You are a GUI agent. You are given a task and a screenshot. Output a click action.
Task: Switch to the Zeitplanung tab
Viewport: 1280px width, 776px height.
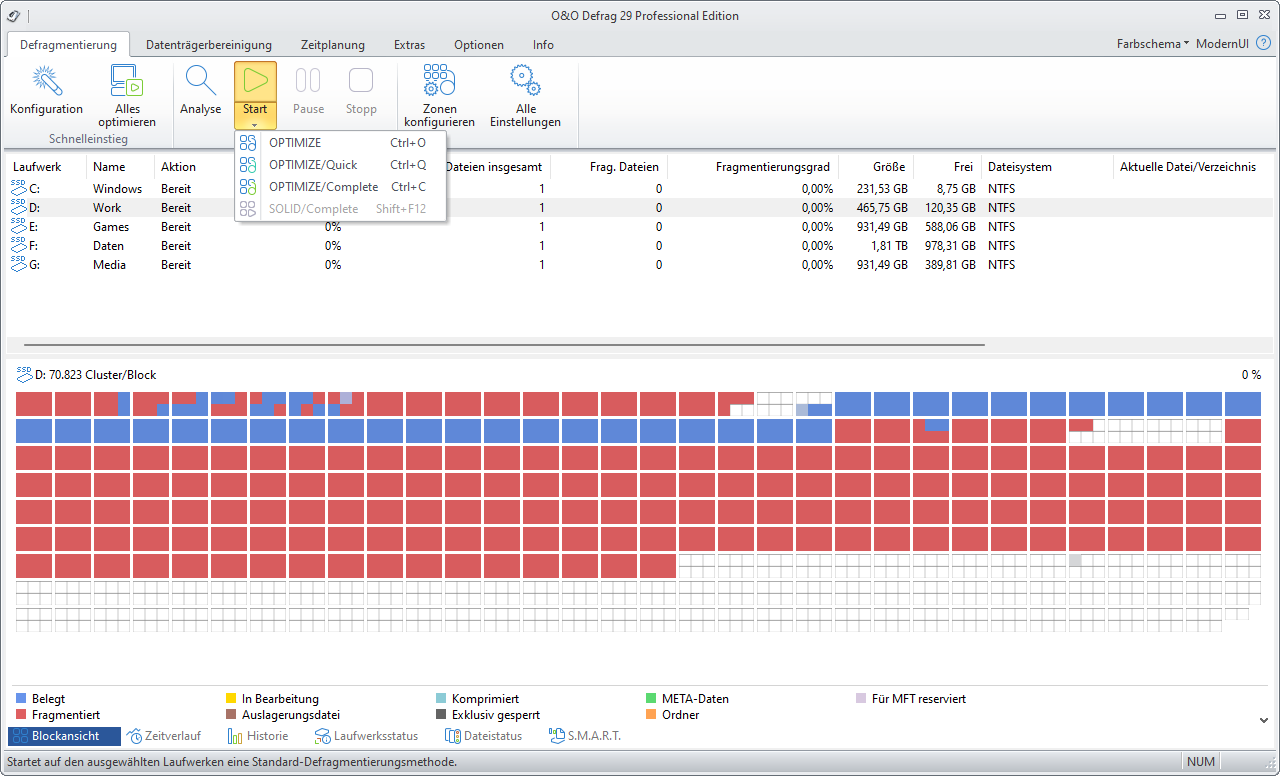(x=333, y=45)
